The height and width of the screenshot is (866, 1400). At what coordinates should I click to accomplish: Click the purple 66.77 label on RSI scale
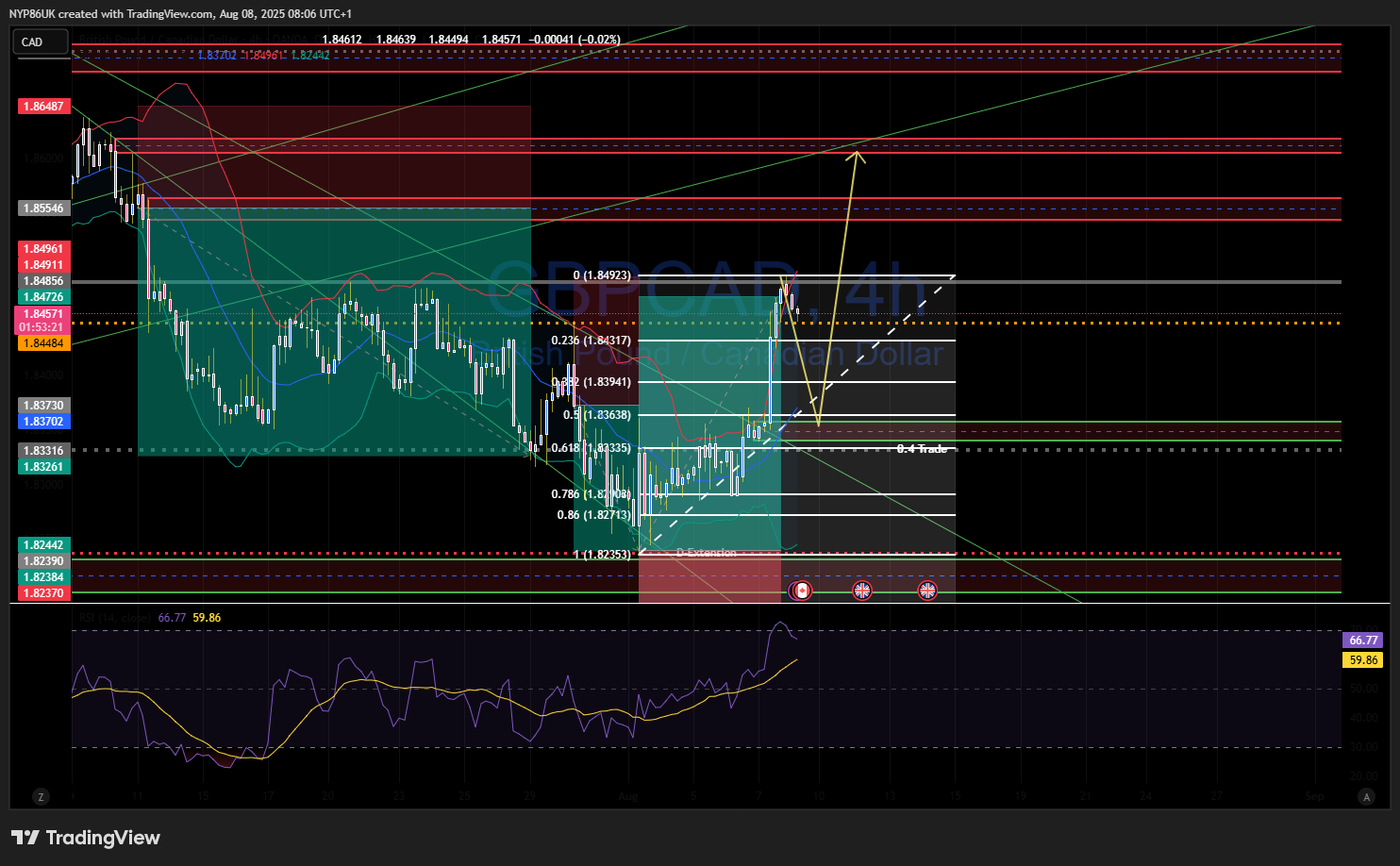[1363, 641]
